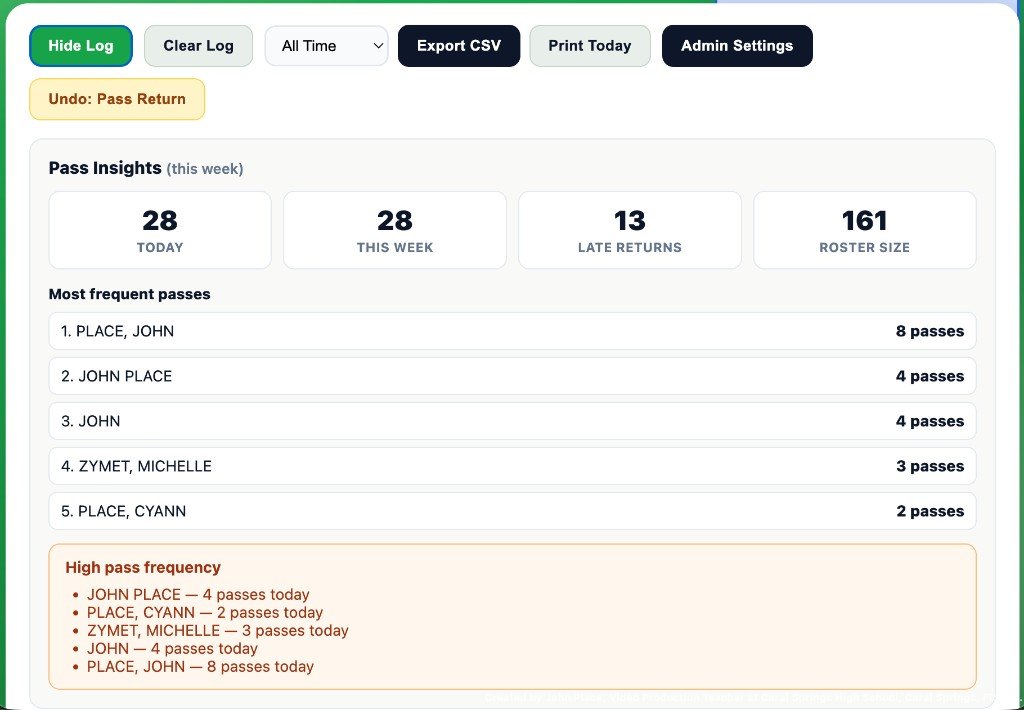Click the Pass Insights heading
The image size is (1024, 710).
[x=105, y=168]
